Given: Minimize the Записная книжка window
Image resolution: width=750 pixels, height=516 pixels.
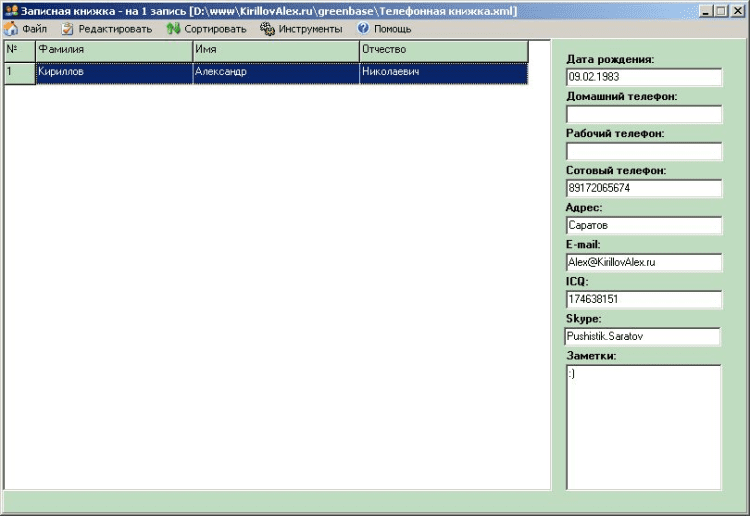Looking at the screenshot, I should [706, 11].
